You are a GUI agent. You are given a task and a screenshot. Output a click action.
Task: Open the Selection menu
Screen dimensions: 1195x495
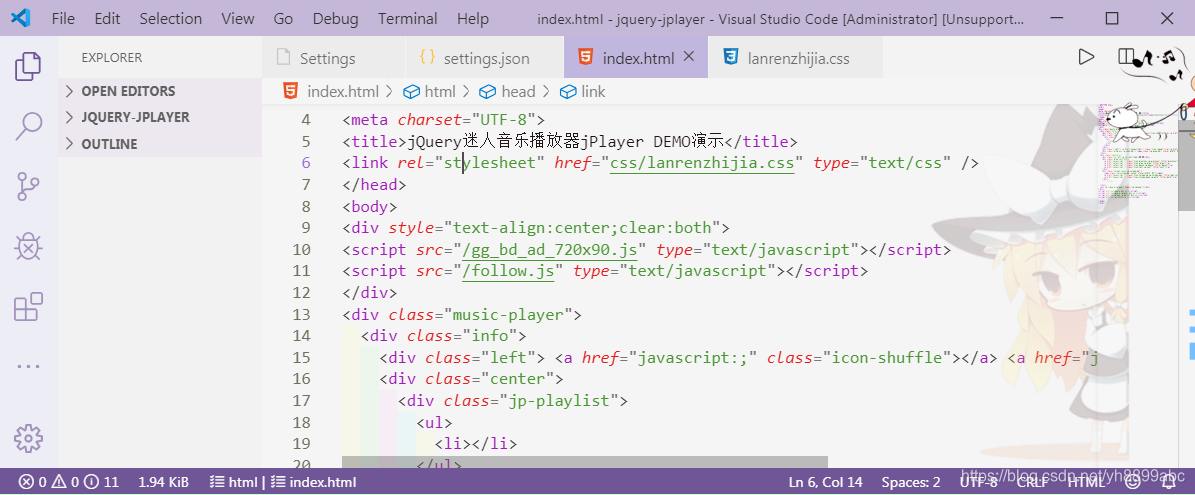click(171, 18)
